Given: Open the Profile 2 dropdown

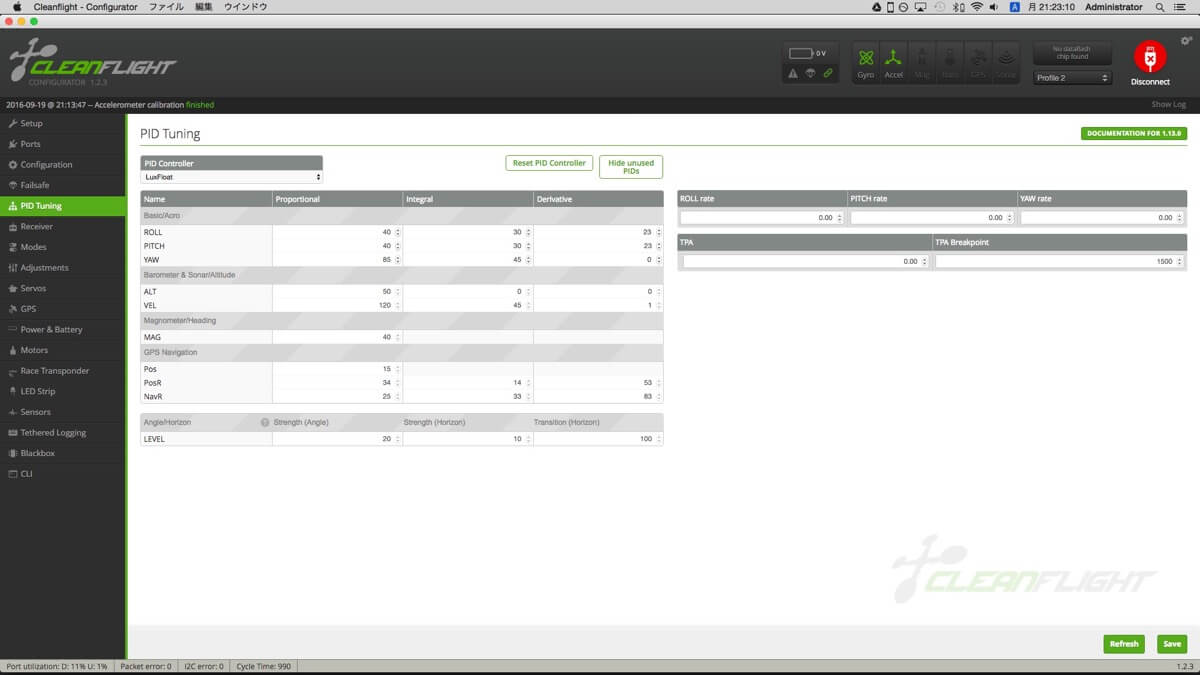Looking at the screenshot, I should (x=1072, y=78).
